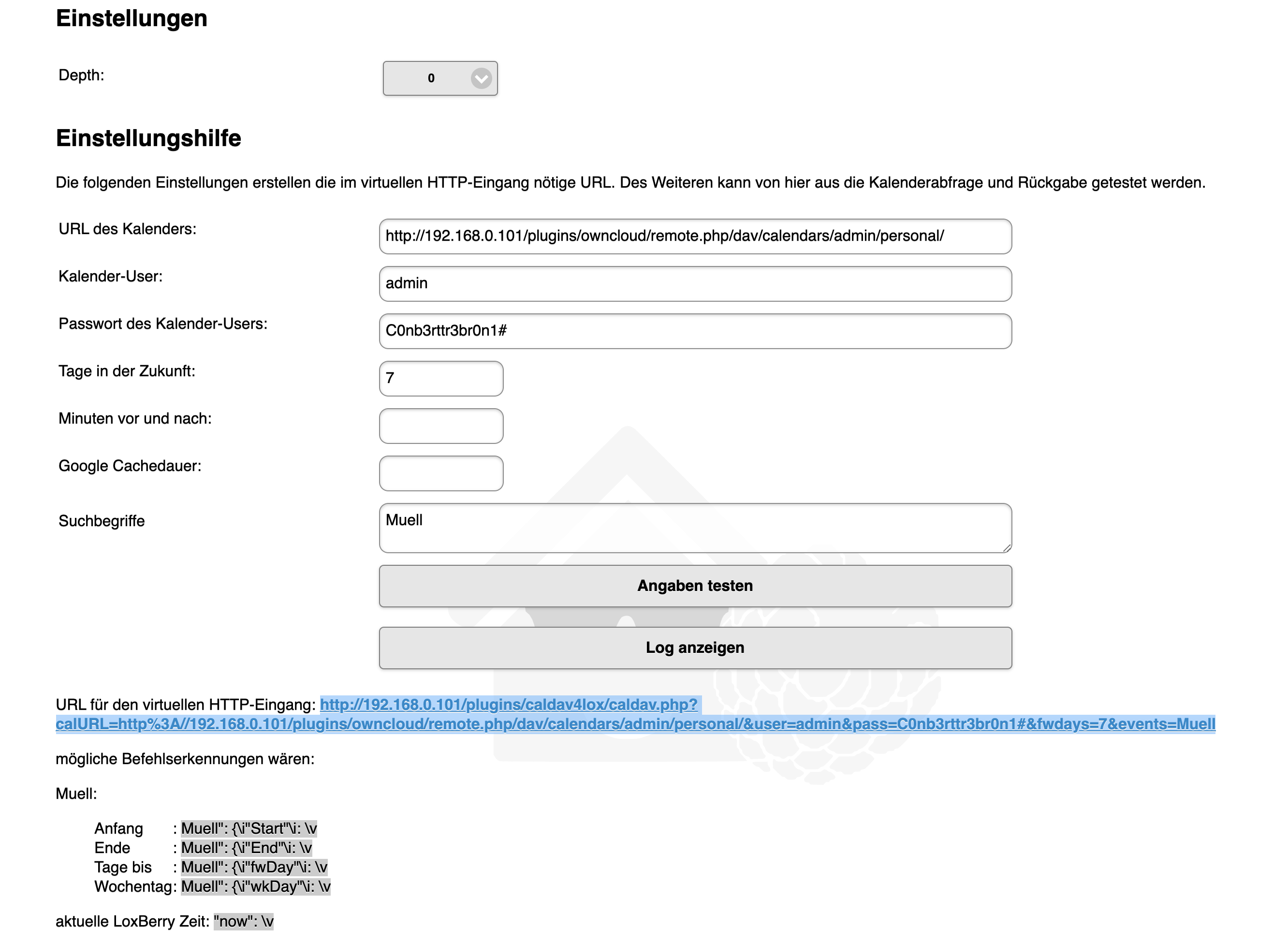Screen dimensions: 1288x943
Task: Click inside the Suchbegriffe textarea
Action: 694,528
